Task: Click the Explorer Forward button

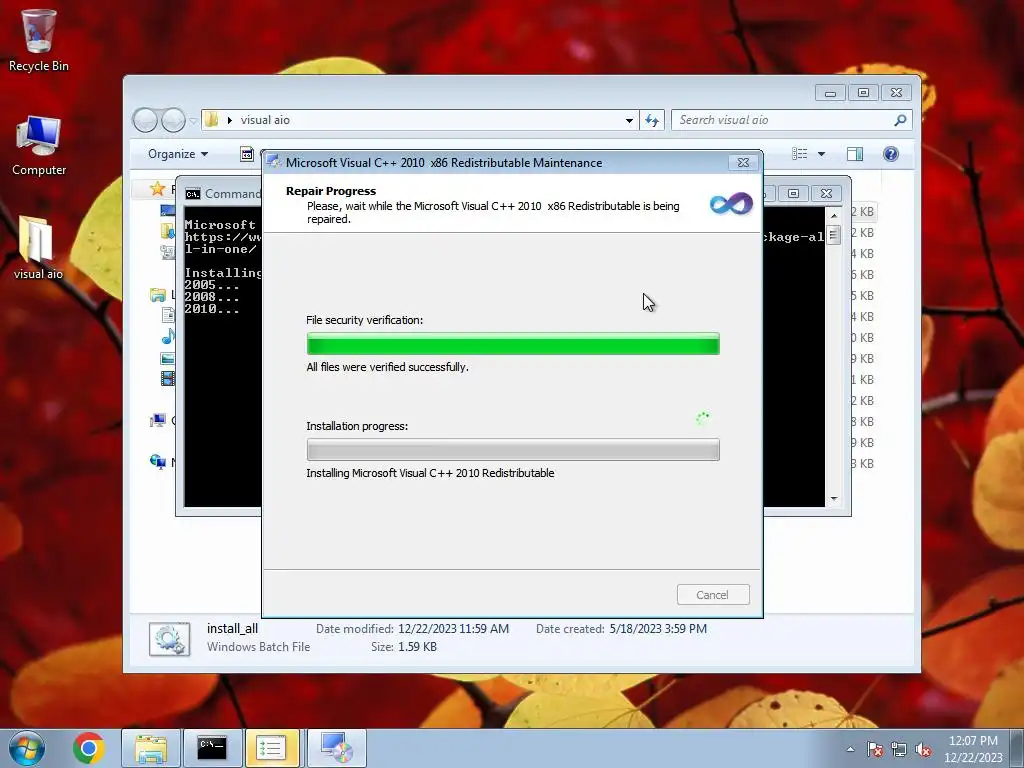Action: coord(173,120)
